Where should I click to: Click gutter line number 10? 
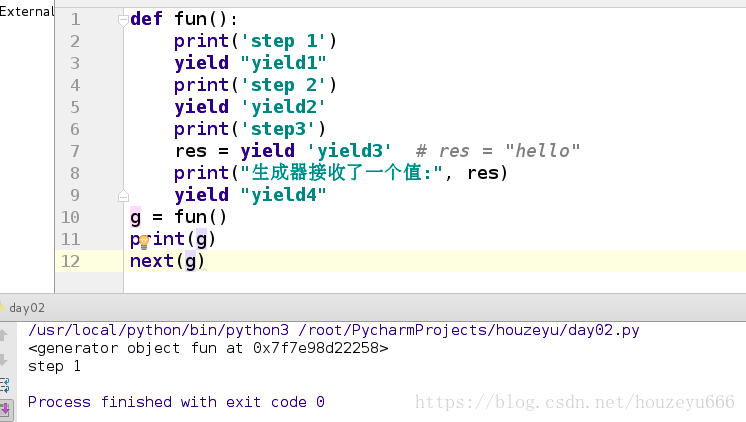point(70,217)
